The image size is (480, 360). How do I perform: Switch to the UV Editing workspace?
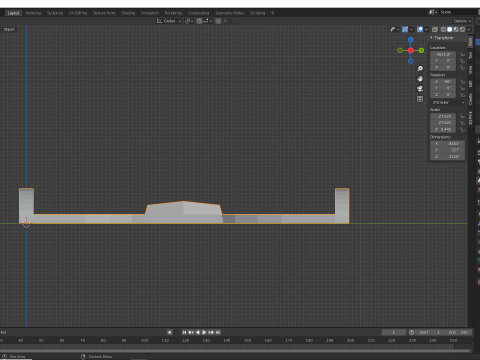(x=78, y=13)
